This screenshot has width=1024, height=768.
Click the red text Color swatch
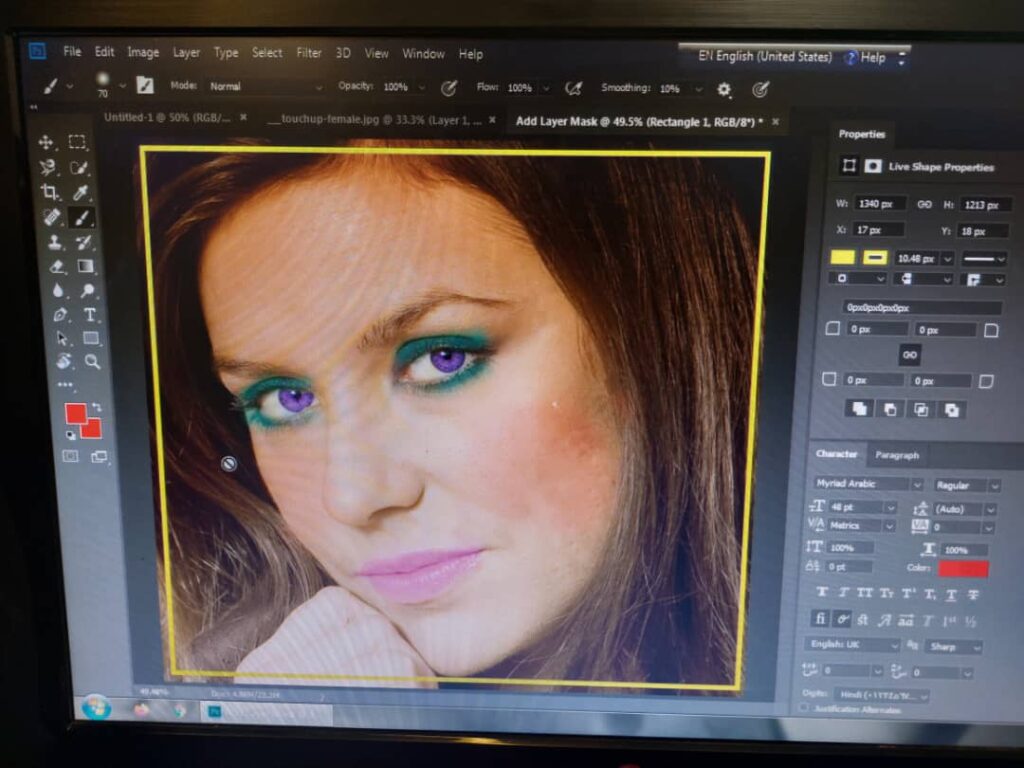[963, 569]
